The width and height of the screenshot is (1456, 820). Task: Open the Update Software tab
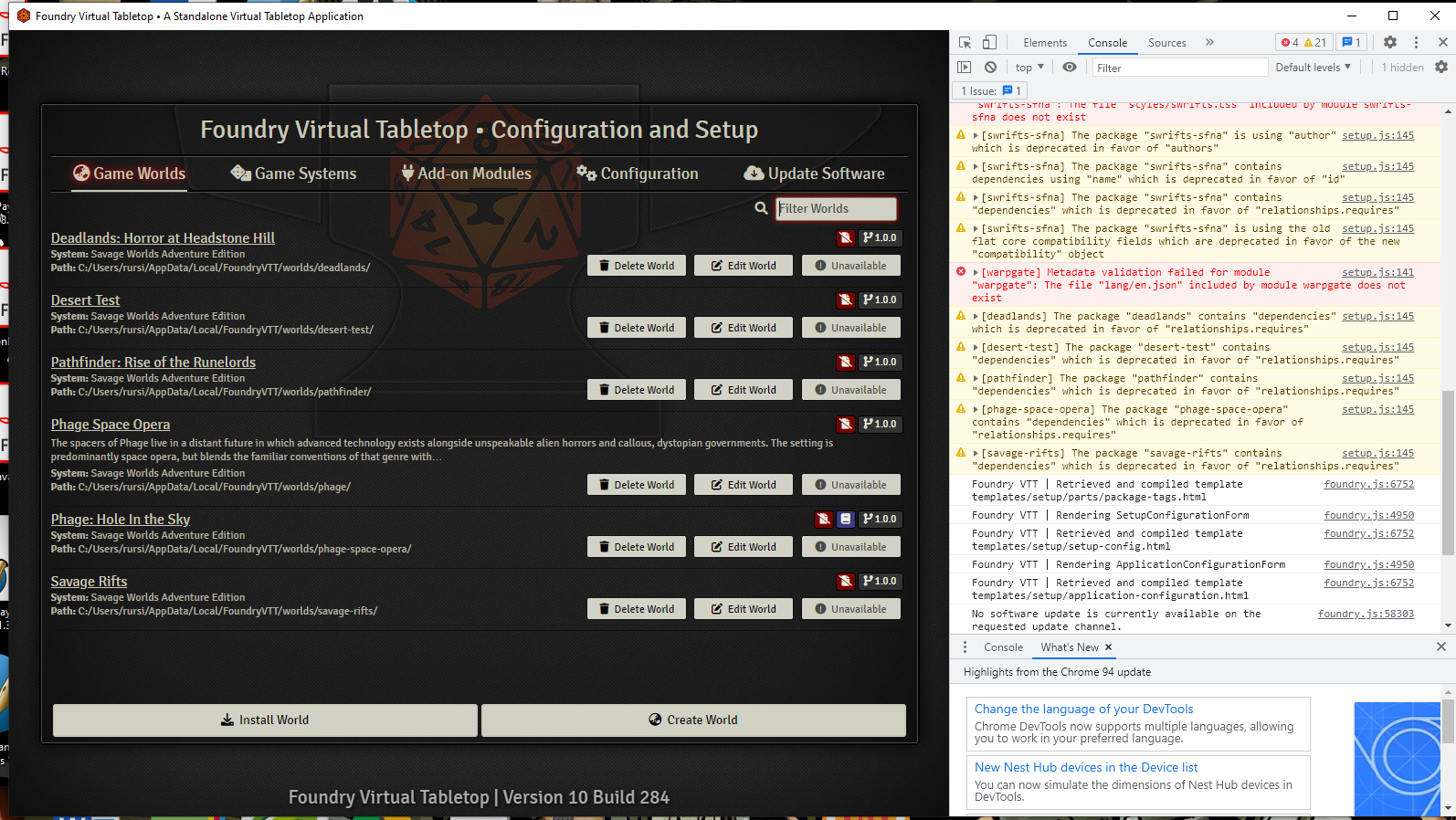coord(815,173)
